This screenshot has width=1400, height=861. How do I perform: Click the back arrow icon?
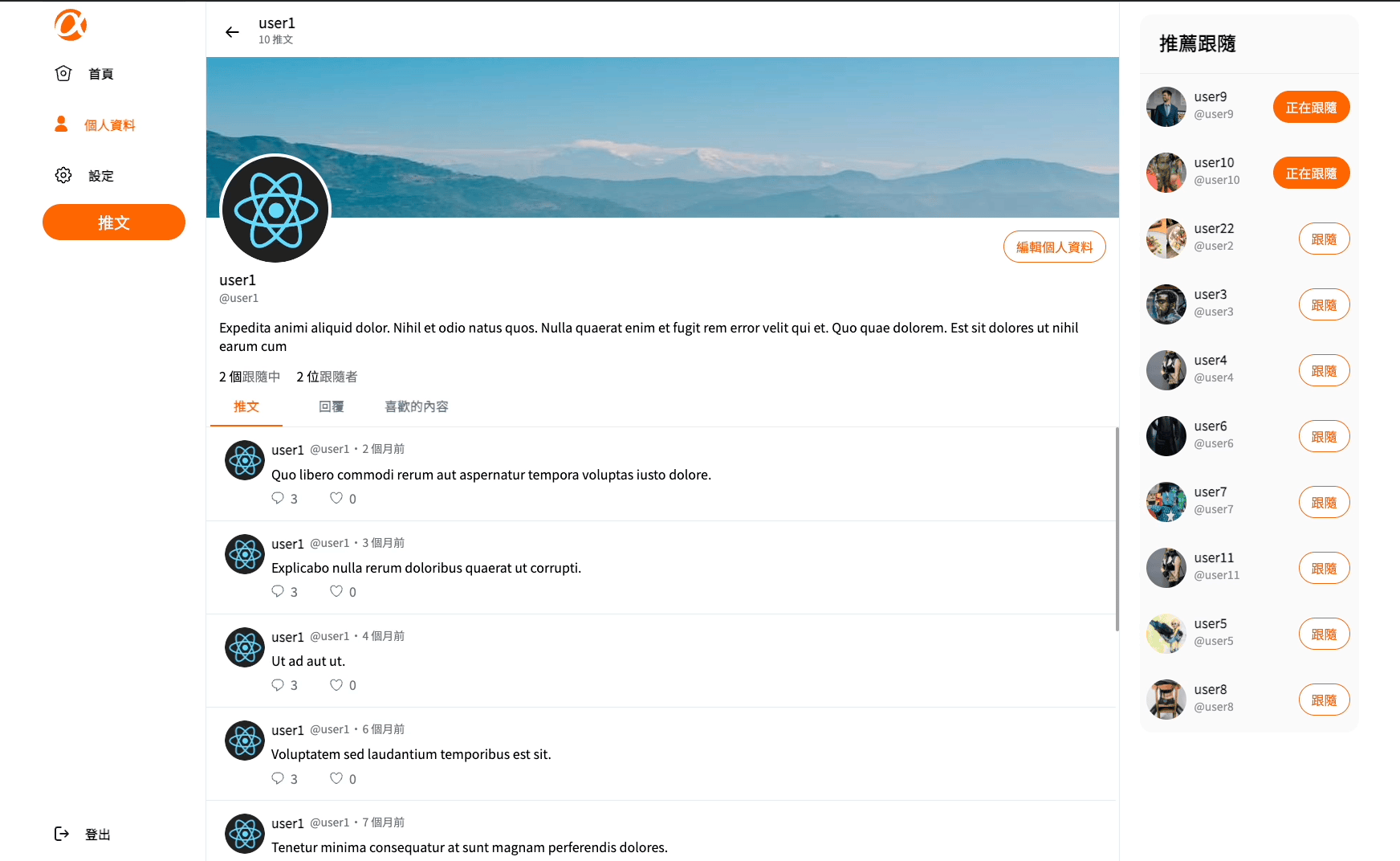tap(232, 32)
